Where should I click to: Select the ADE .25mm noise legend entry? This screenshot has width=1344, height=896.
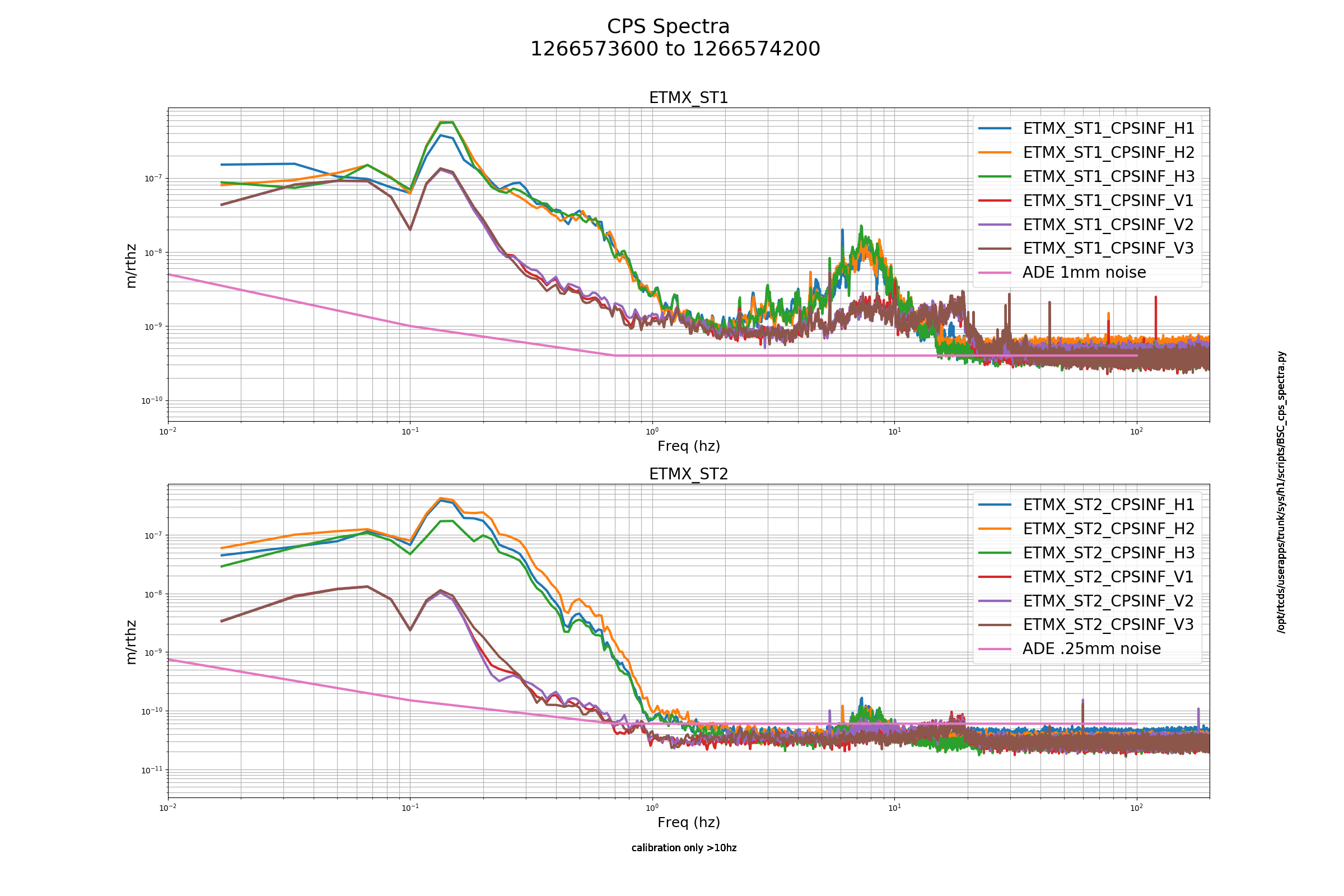[1070, 648]
